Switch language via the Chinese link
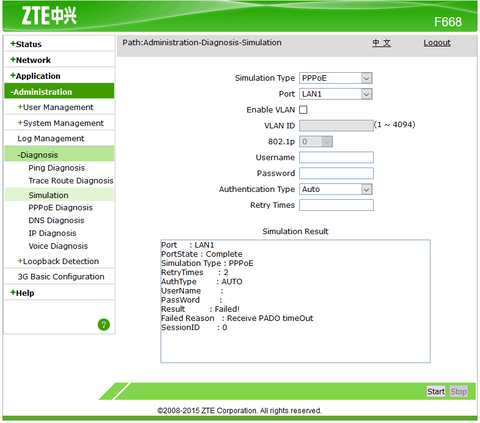 point(381,43)
